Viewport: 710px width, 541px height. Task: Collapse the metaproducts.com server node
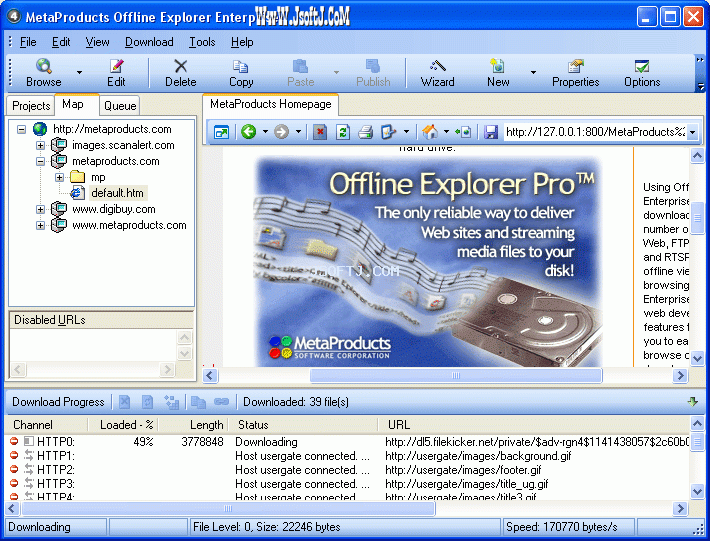click(40, 161)
